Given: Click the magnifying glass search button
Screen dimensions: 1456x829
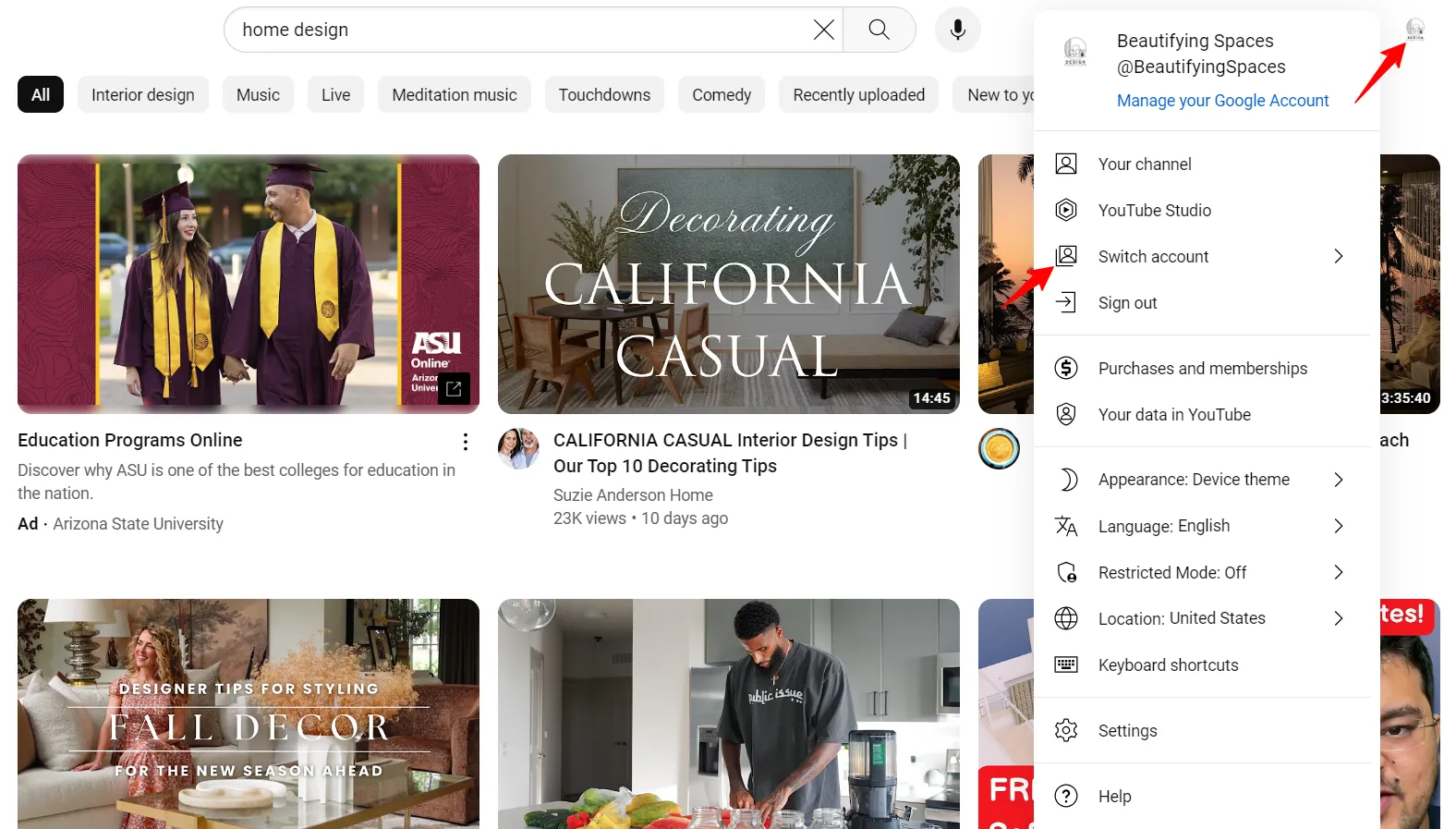Looking at the screenshot, I should (x=879, y=30).
